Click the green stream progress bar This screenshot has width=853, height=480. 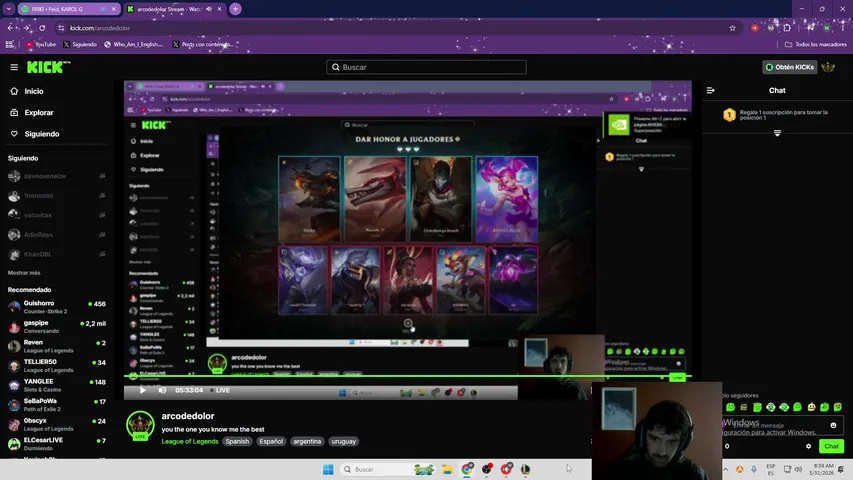pos(407,376)
